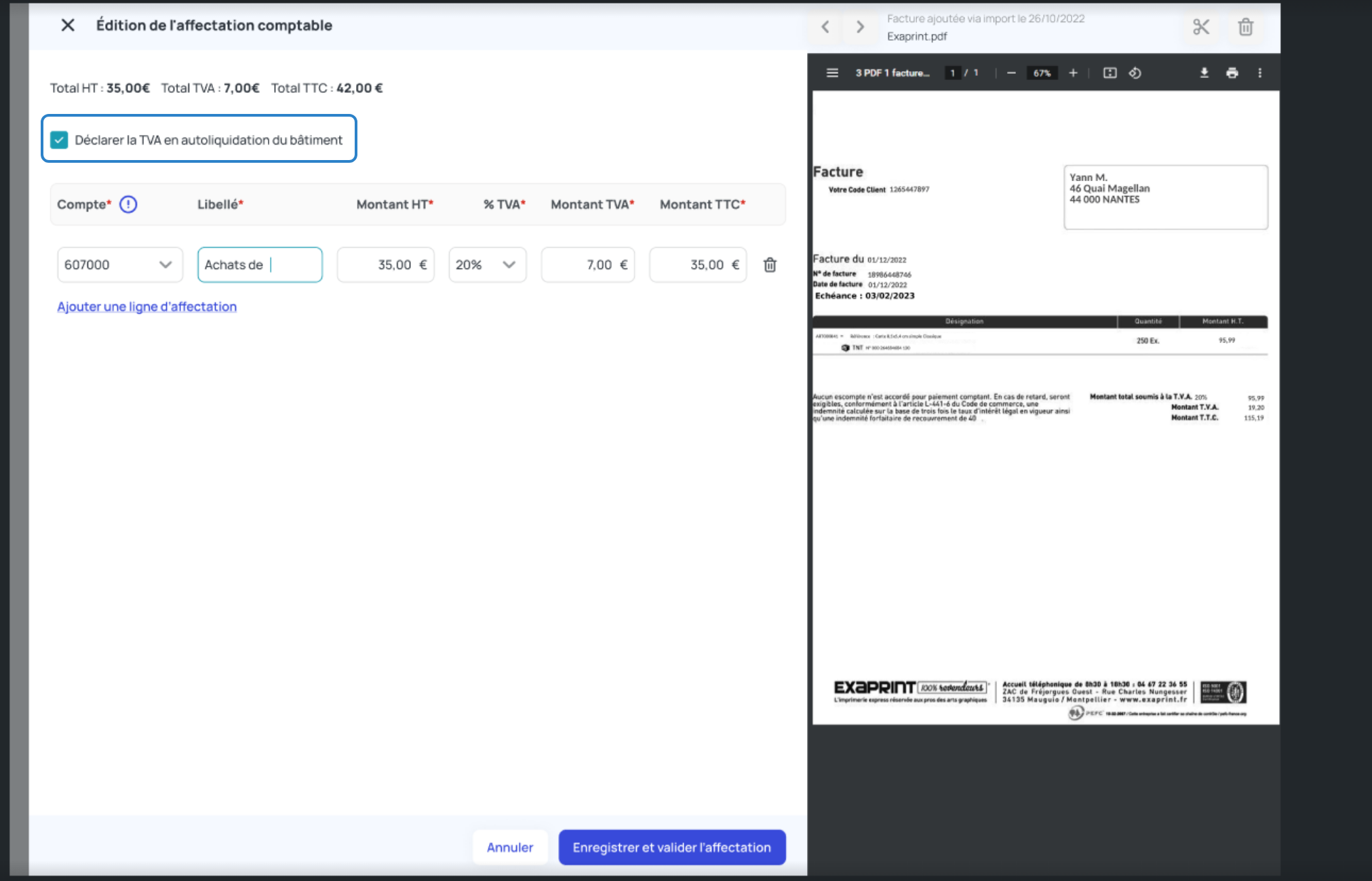Go to the next invoice with the right arrow
The image size is (1372, 881).
point(860,27)
